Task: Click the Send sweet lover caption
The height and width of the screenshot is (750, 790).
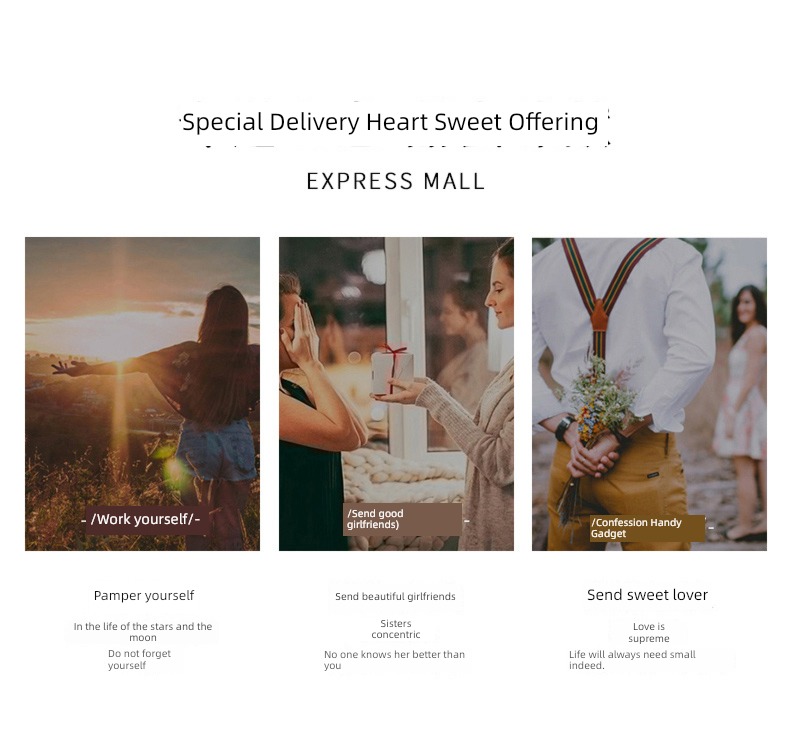Action: tap(647, 595)
